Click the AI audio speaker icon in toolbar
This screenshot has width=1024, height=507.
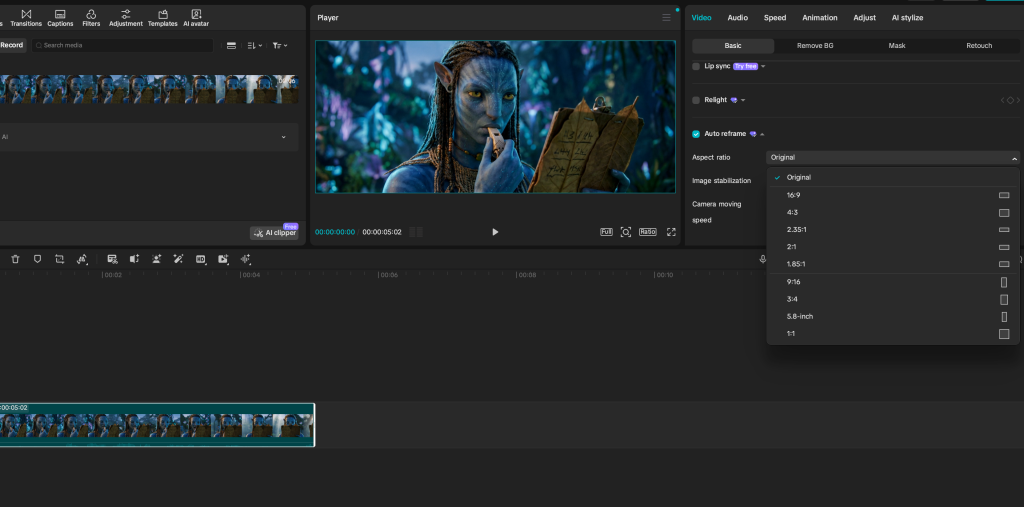click(135, 259)
